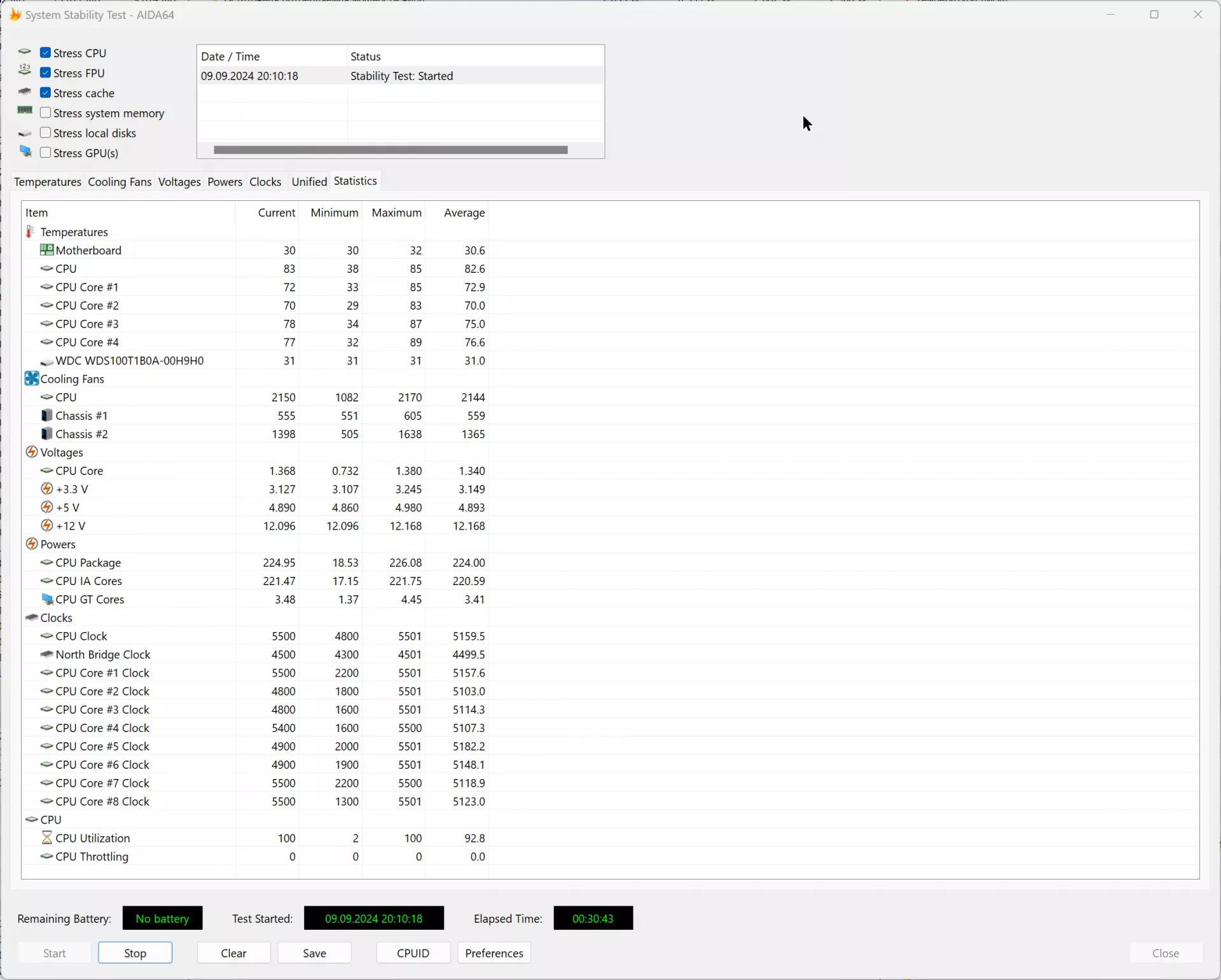Click the Cooling Fans section icon
Screen dimensions: 1221x980
click(x=31, y=378)
